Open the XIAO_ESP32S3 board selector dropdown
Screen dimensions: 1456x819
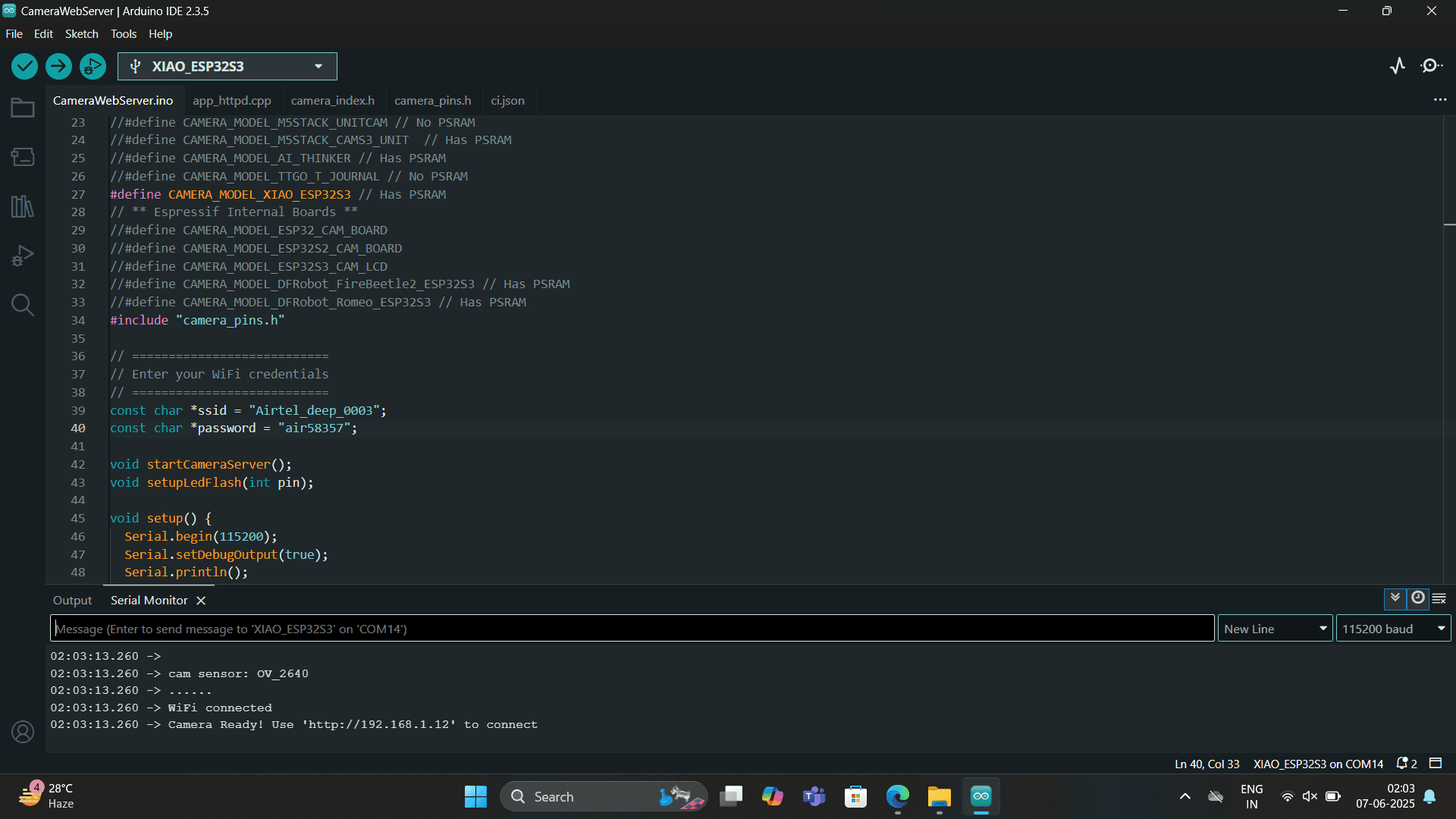[227, 67]
